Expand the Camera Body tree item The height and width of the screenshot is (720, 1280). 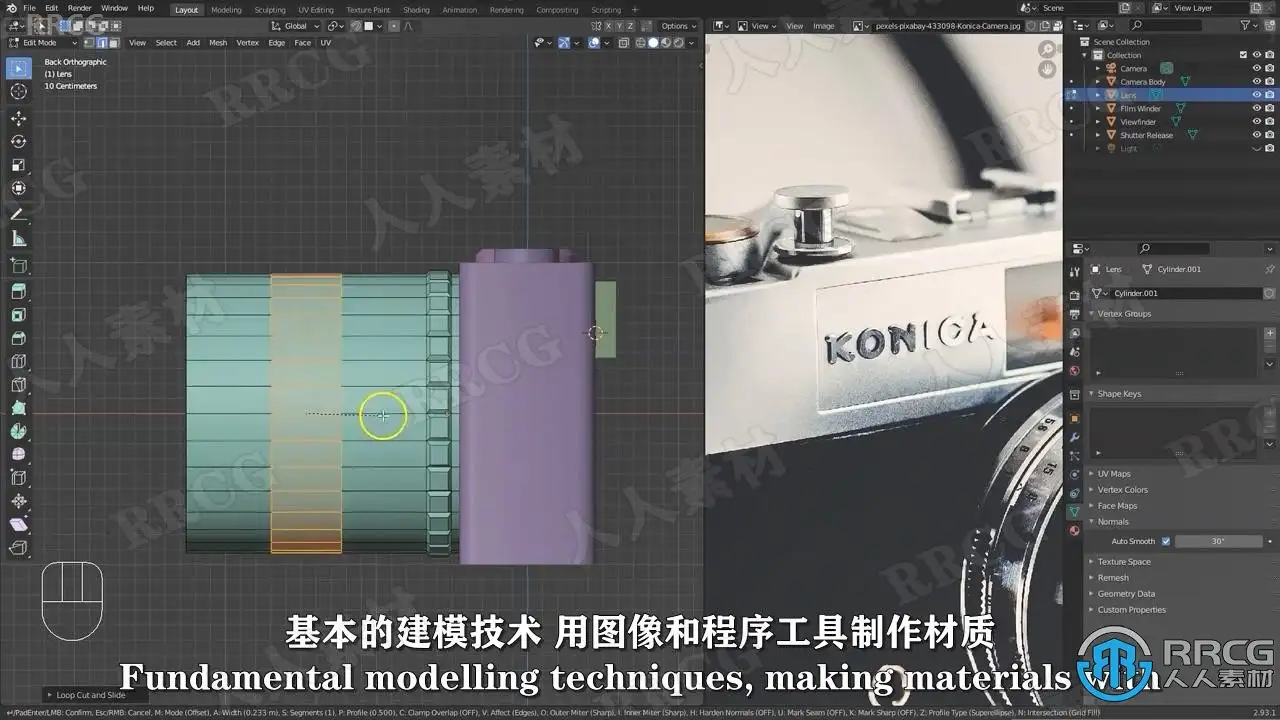pos(1098,82)
